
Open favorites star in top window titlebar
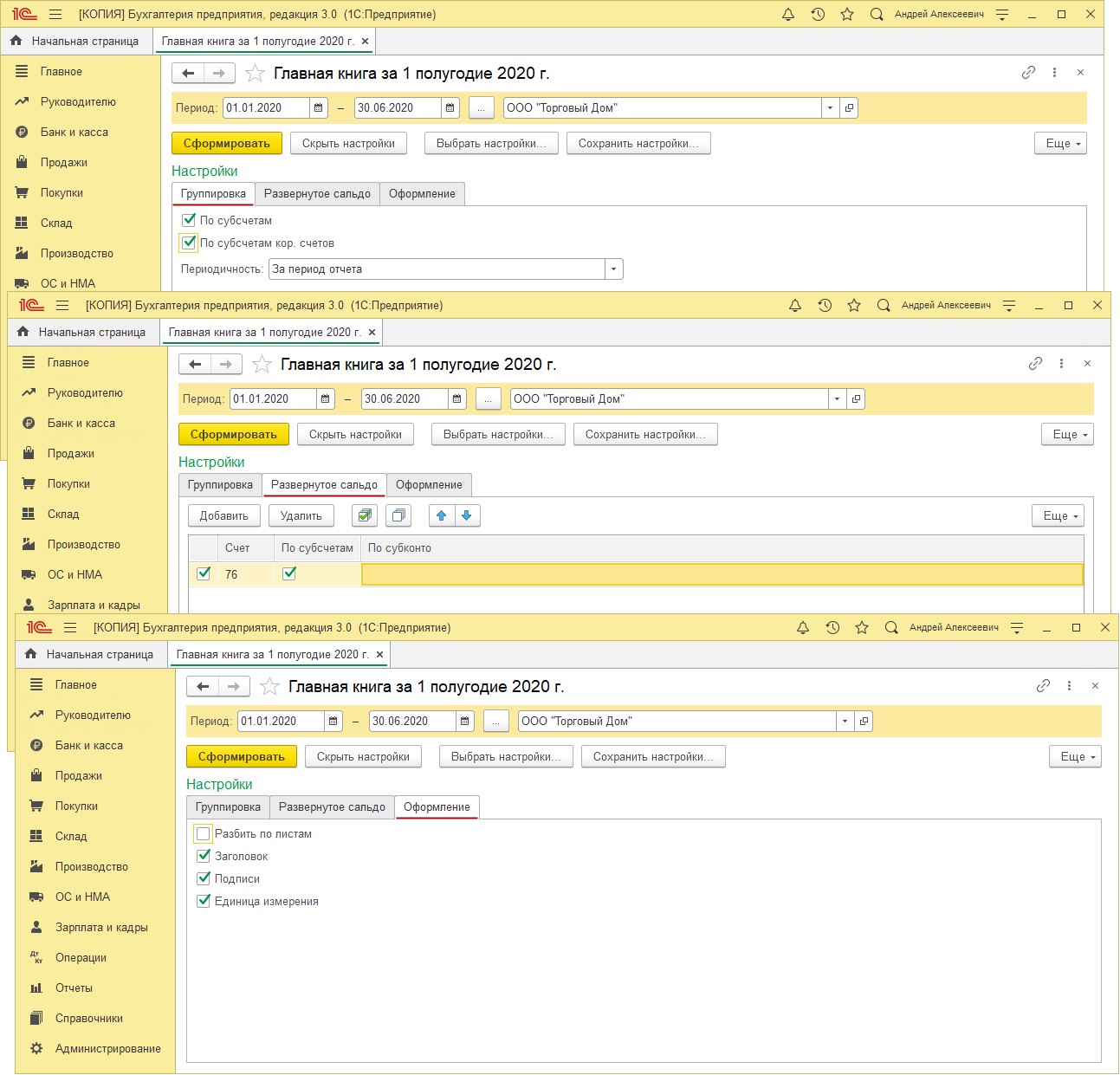click(847, 14)
